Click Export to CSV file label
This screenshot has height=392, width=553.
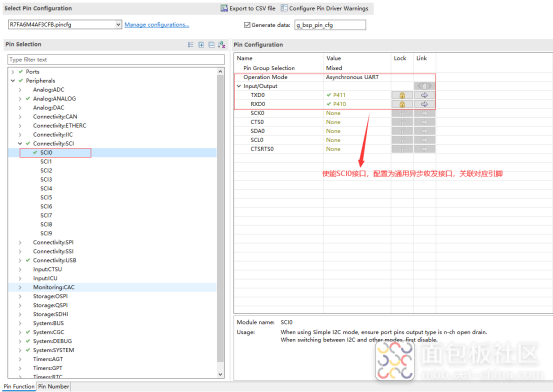pyautogui.click(x=252, y=8)
